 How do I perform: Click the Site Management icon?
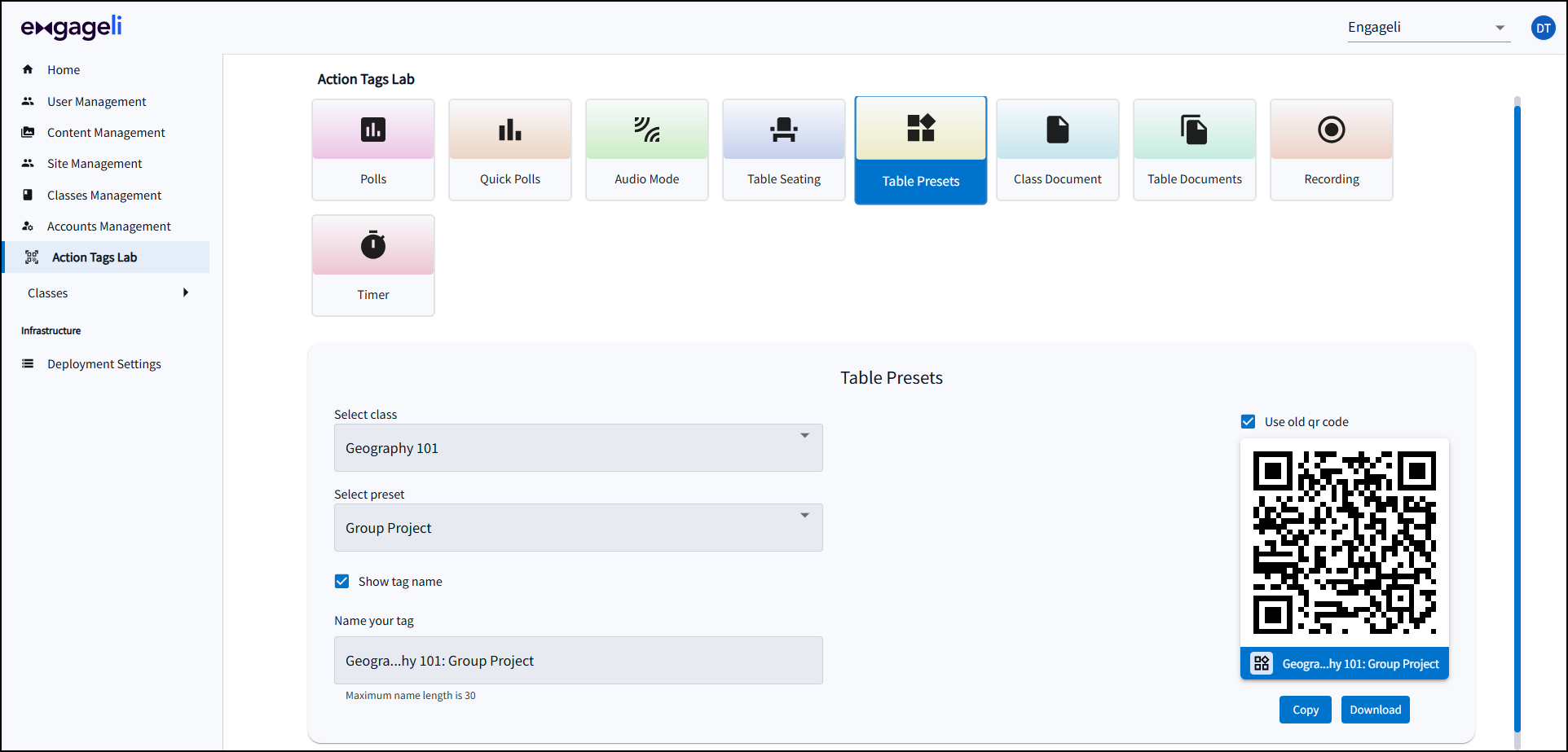[28, 163]
